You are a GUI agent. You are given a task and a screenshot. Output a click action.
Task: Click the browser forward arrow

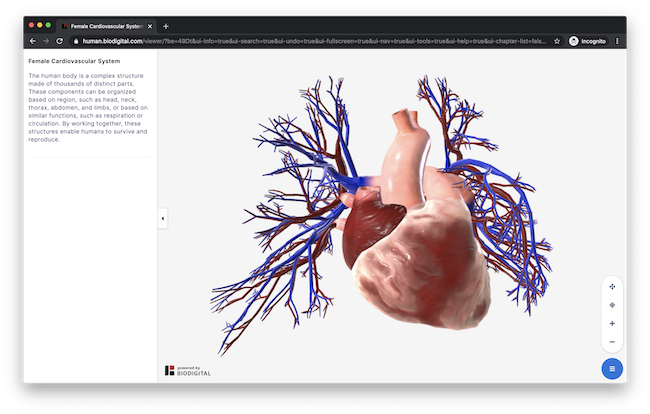tap(46, 41)
